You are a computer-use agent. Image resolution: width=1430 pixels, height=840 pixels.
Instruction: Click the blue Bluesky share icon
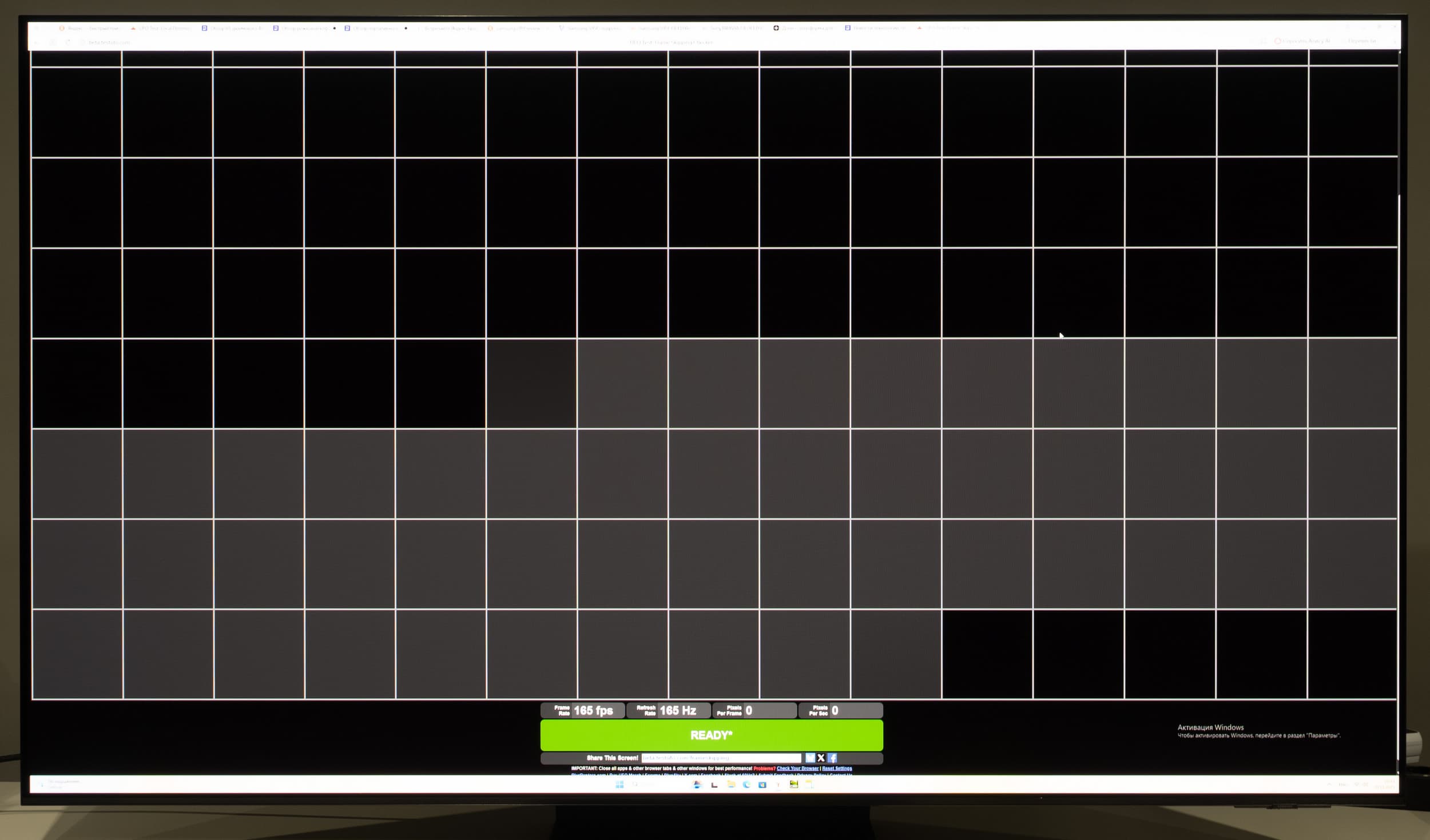810,758
